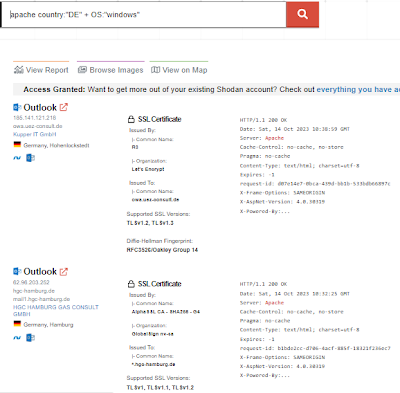Viewport: 400px width, 393px height.
Task: Open the Outlook result for owa.uez-consult.de
Action: 40,107
